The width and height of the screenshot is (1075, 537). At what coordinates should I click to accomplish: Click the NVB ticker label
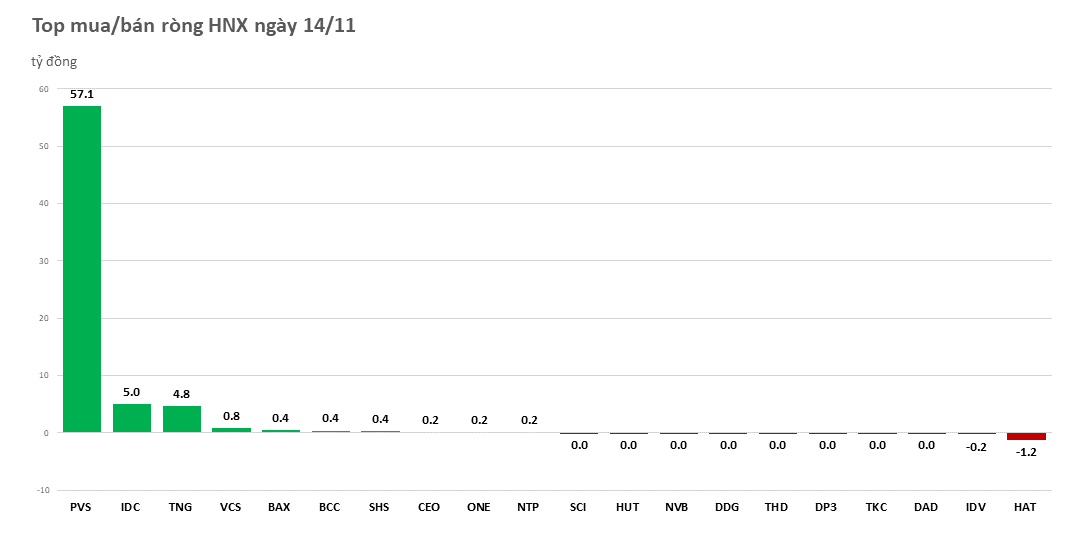[677, 507]
